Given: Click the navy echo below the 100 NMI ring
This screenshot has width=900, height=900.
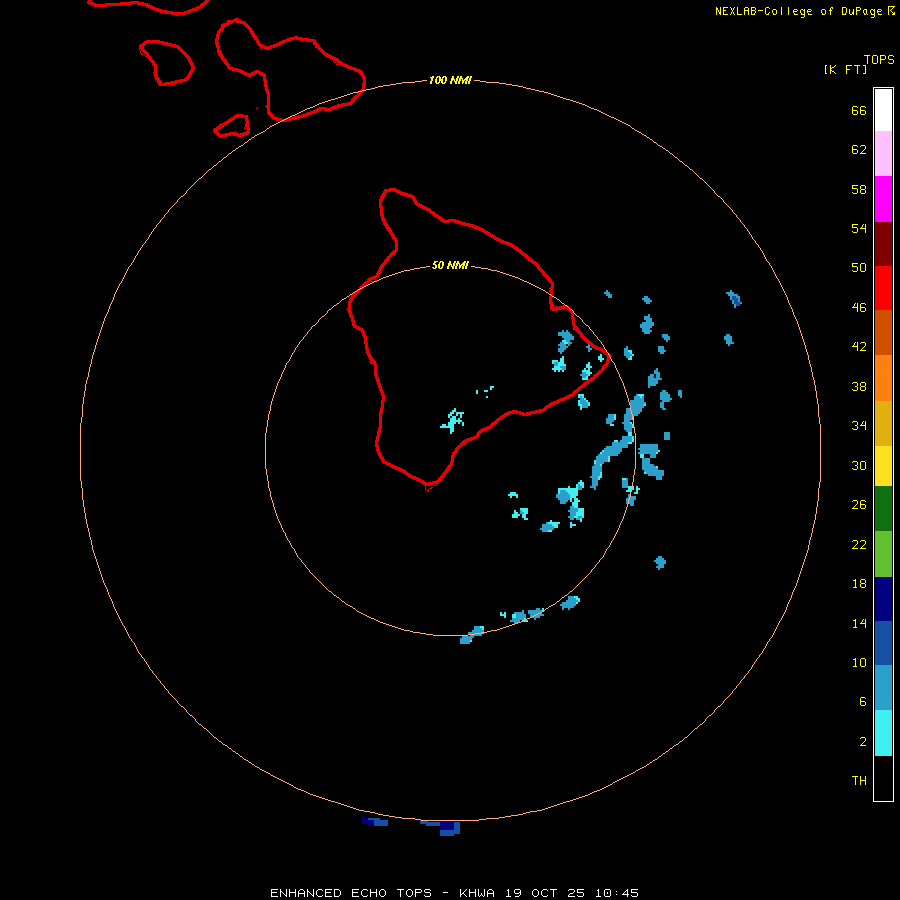Looking at the screenshot, I should [x=449, y=828].
